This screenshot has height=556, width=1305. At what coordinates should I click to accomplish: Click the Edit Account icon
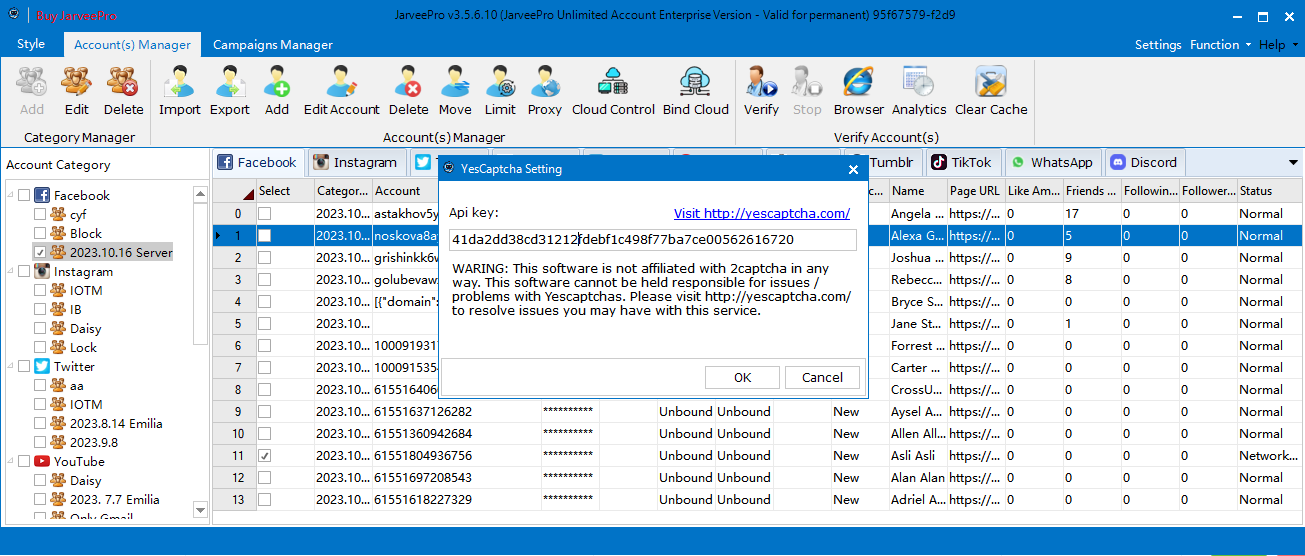[x=342, y=91]
